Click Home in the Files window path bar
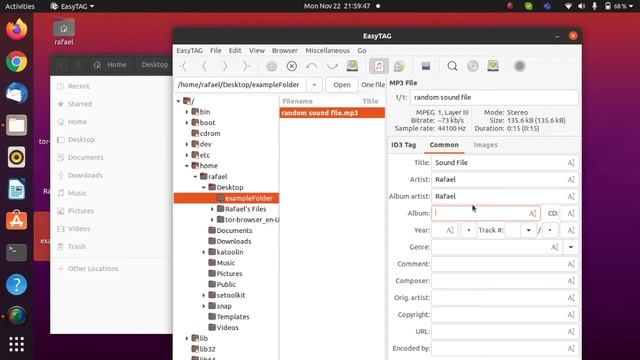The height and width of the screenshot is (360, 640). pyautogui.click(x=110, y=65)
